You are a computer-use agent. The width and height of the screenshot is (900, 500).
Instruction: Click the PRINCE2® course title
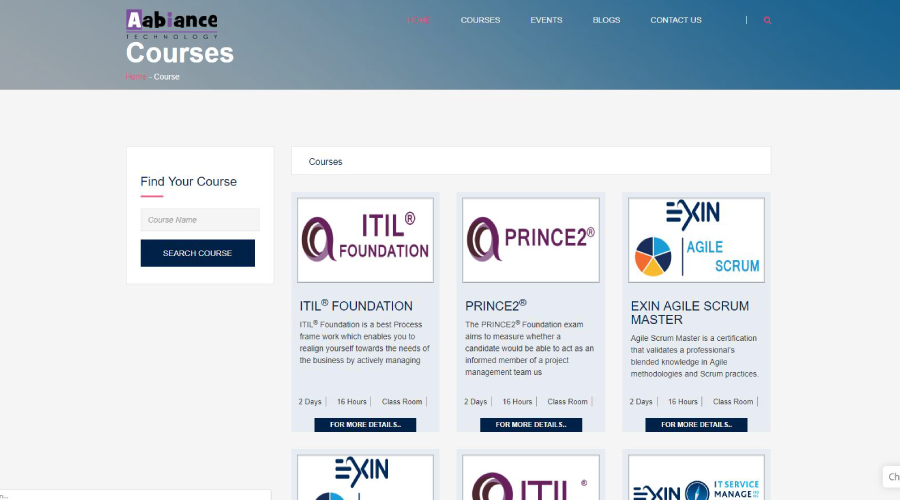tap(496, 305)
